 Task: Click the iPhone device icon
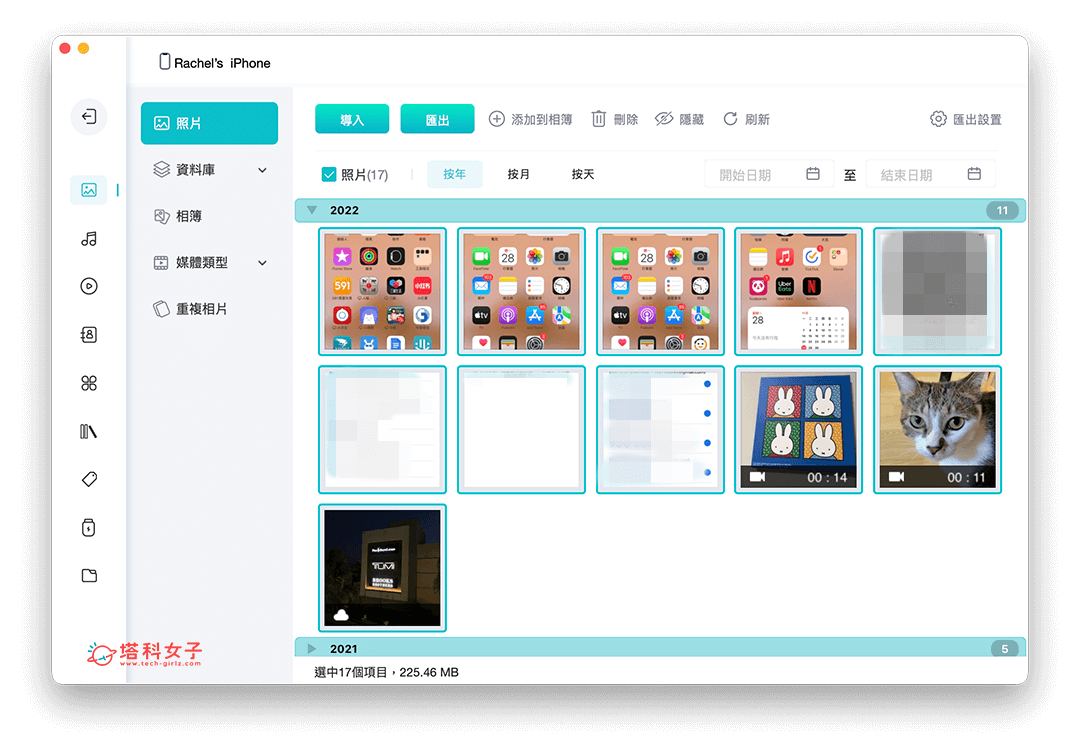click(x=165, y=62)
